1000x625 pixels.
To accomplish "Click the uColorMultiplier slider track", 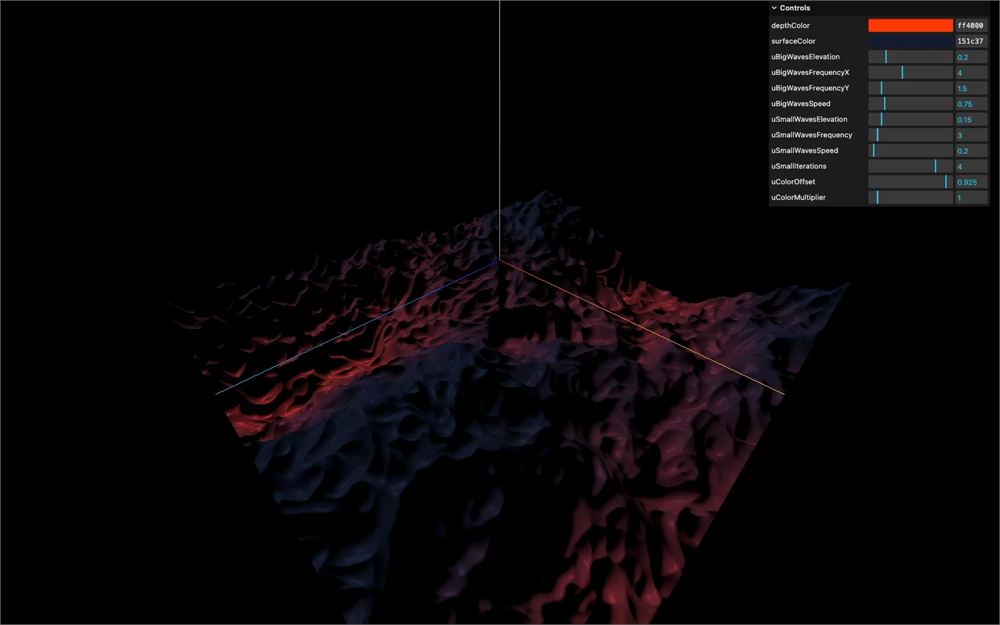I will [x=910, y=197].
